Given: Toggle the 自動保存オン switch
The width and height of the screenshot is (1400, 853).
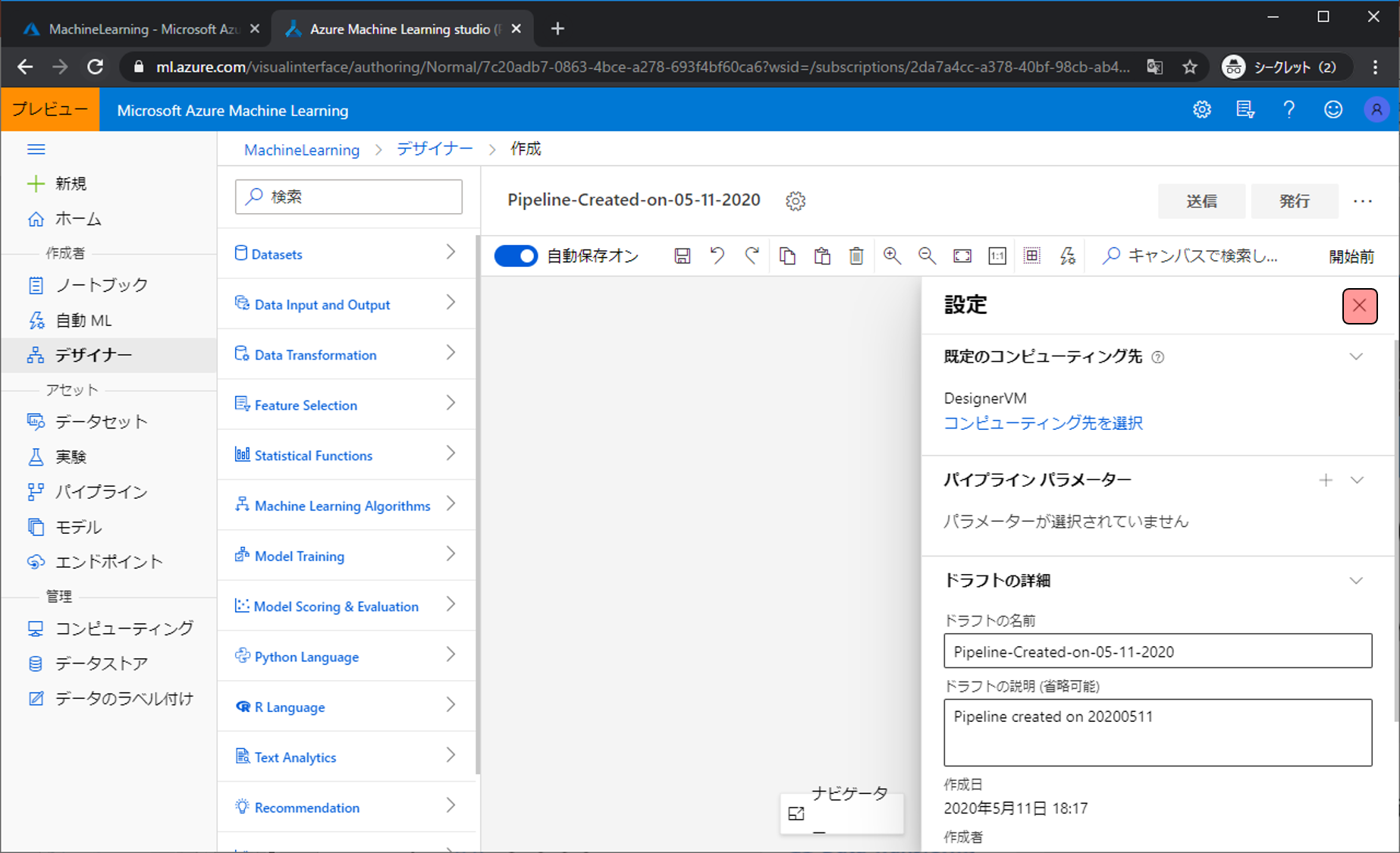Looking at the screenshot, I should click(516, 256).
